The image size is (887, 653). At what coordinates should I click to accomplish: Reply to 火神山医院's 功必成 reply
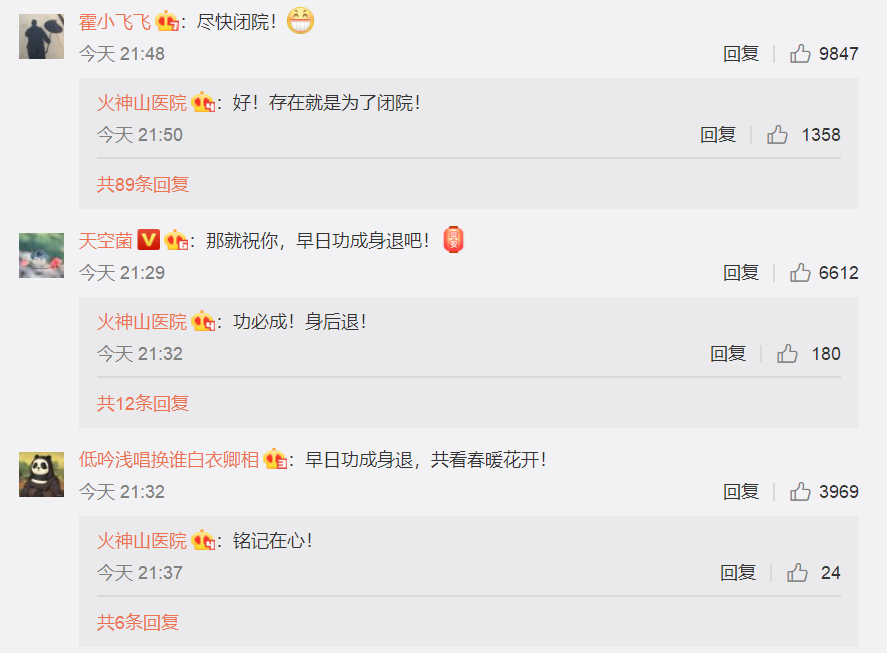click(727, 354)
